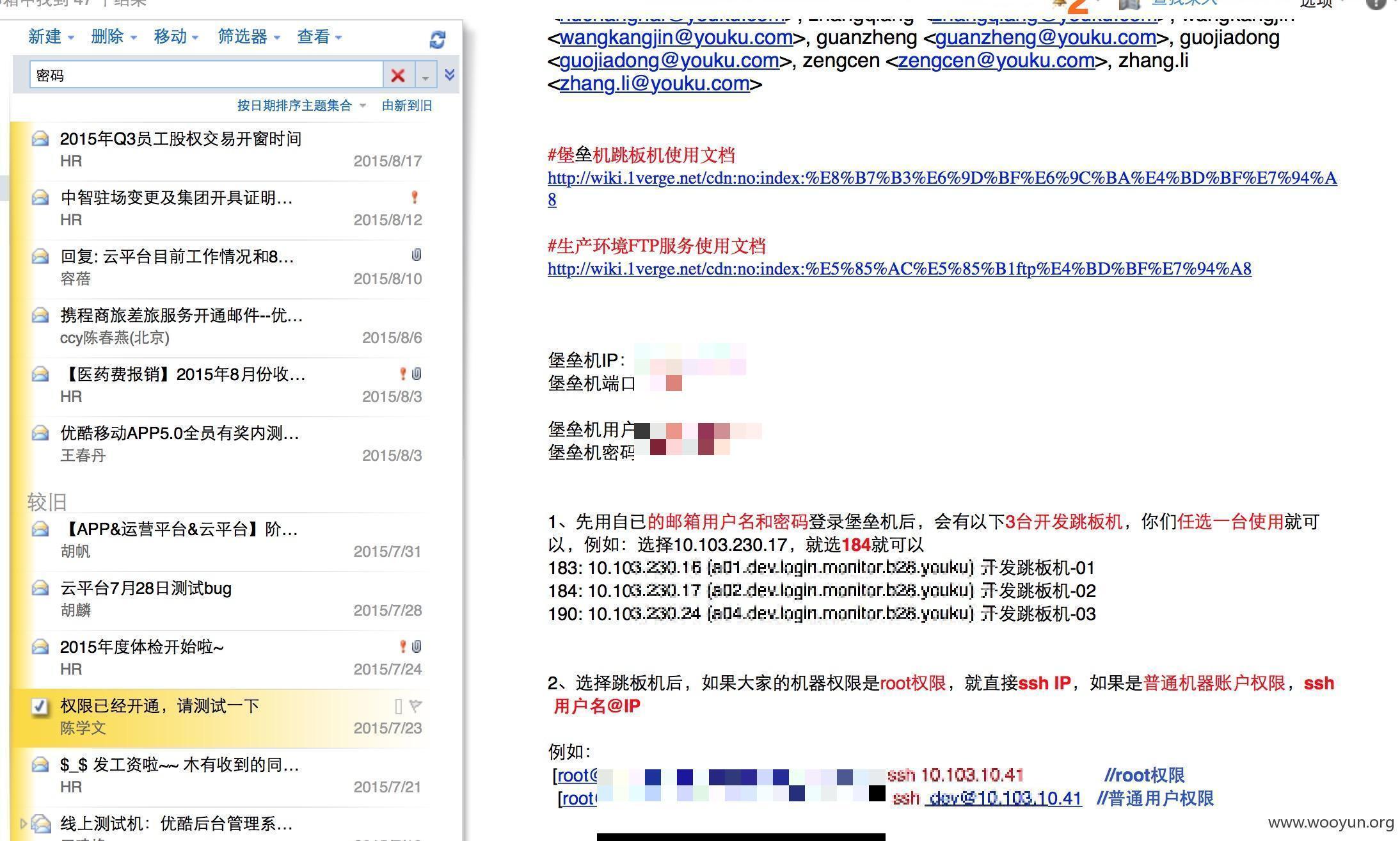Open link guanzheng@youku.com
The width and height of the screenshot is (1400, 841).
pos(1046,37)
